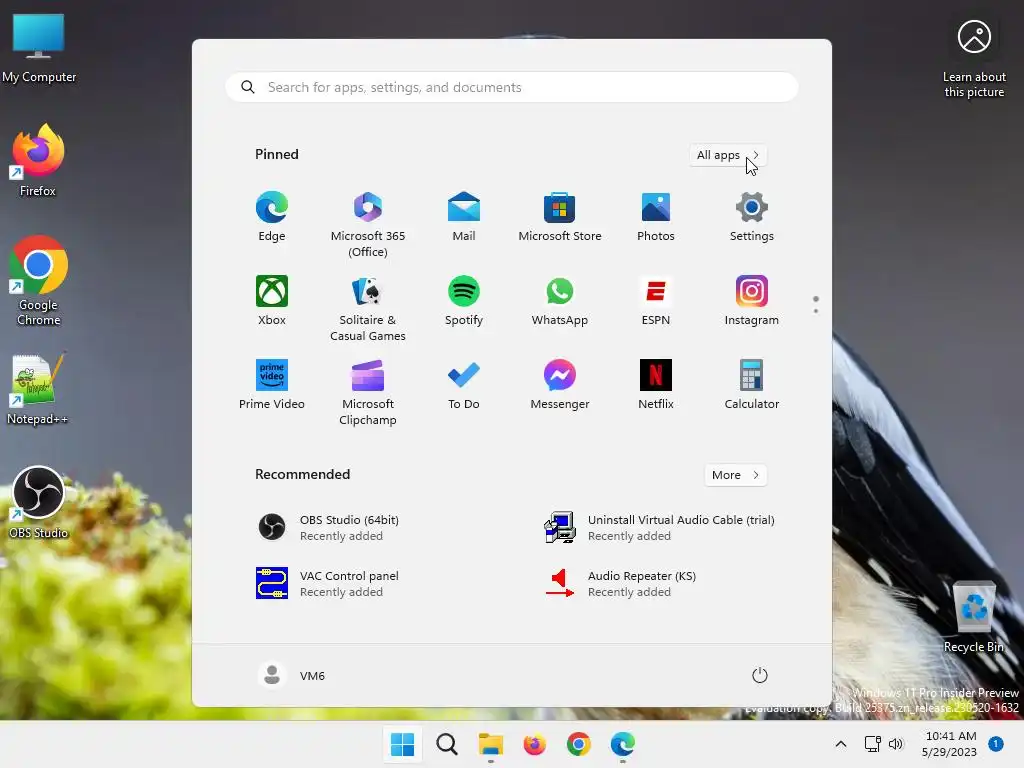Launch Spotify from the Start menu
Screen dimensions: 1024x768
pos(464,301)
